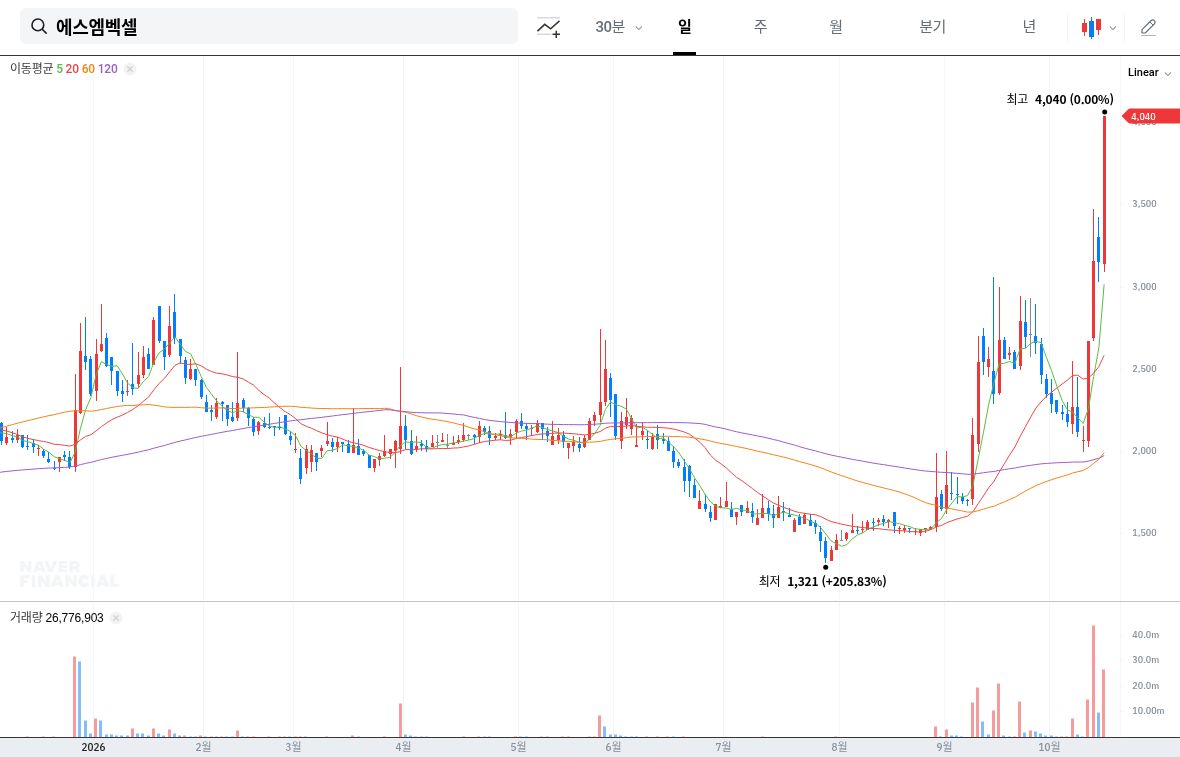
Task: Click the 30.0m volume axis label
Action: [1145, 660]
